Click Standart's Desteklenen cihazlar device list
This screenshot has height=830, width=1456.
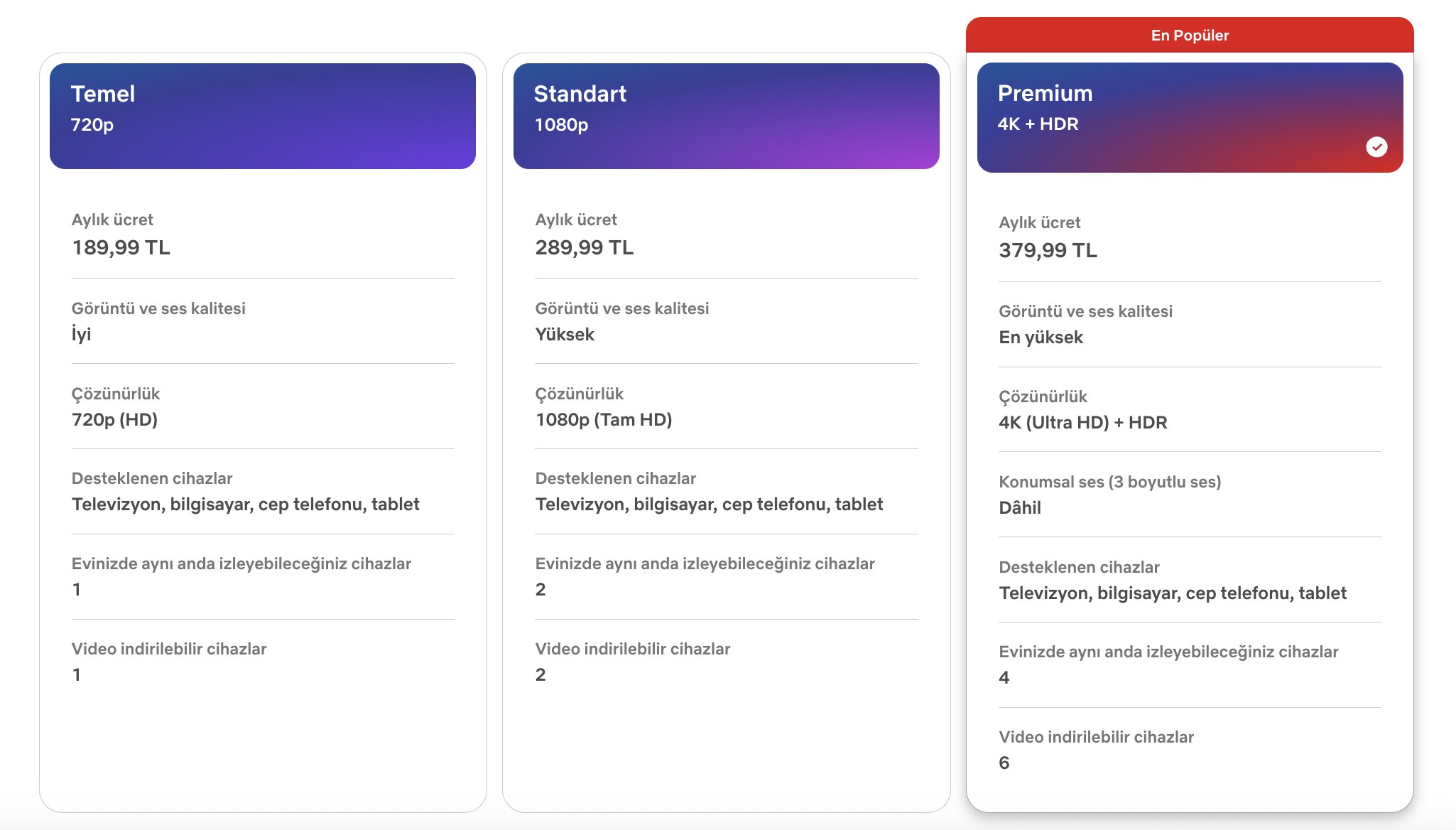click(709, 505)
